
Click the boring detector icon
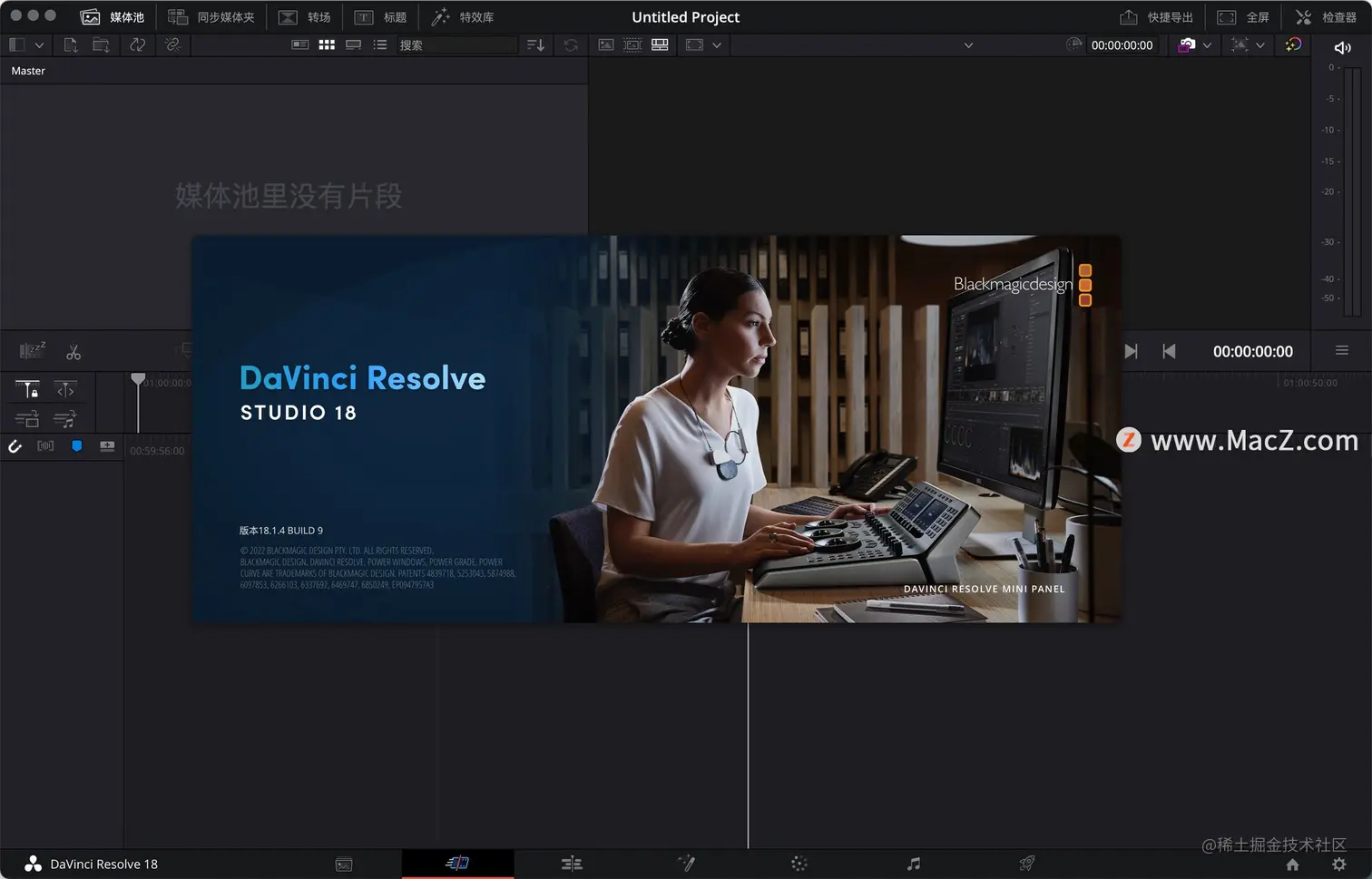click(33, 351)
